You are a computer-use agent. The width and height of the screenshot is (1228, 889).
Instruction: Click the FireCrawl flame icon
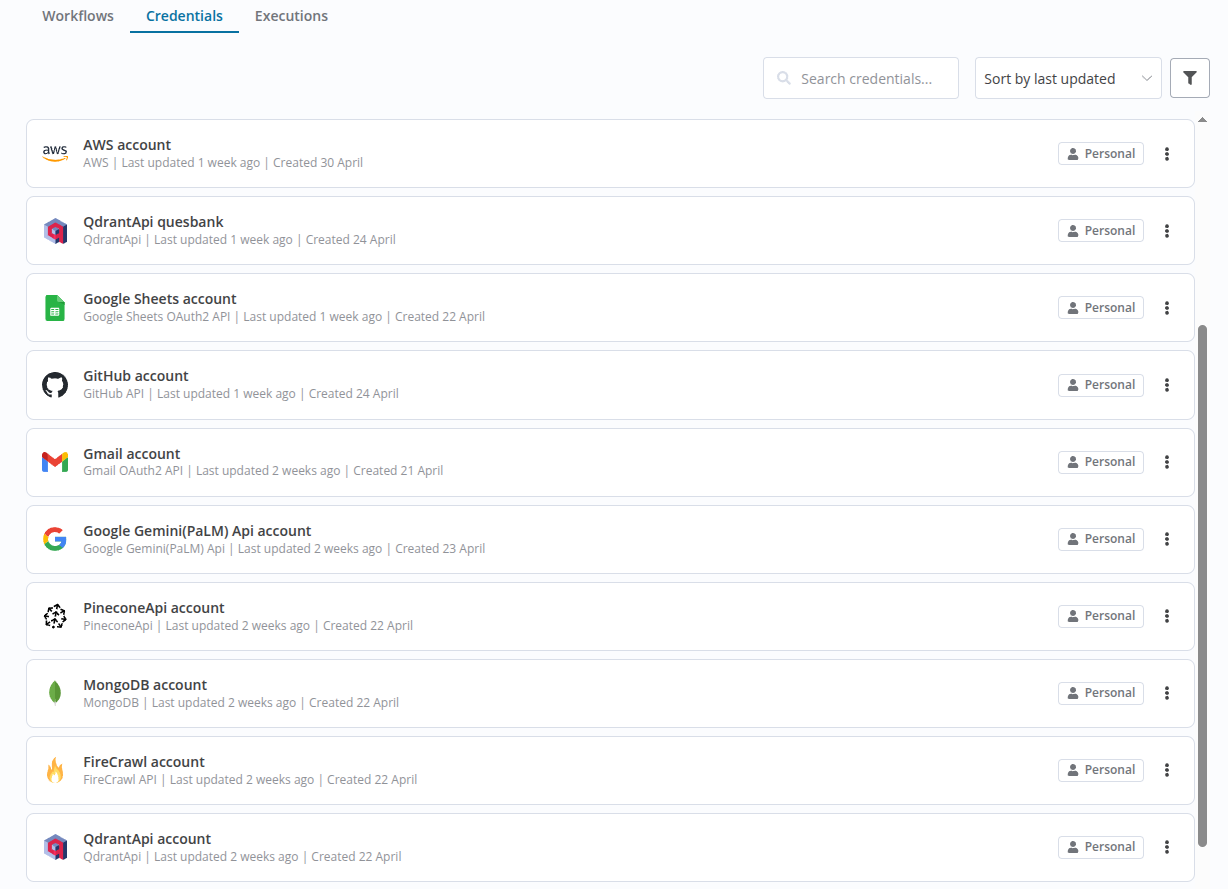[x=55, y=770]
